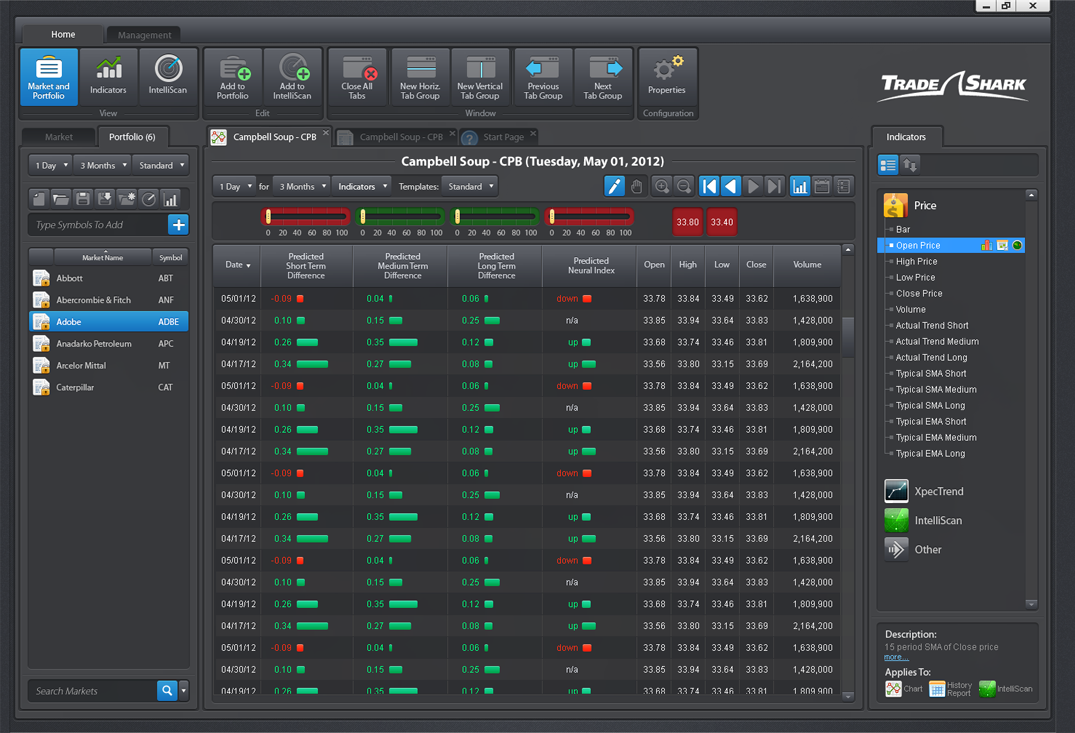Click the zoom out magnifier
The height and width of the screenshot is (733, 1075).
click(x=684, y=186)
